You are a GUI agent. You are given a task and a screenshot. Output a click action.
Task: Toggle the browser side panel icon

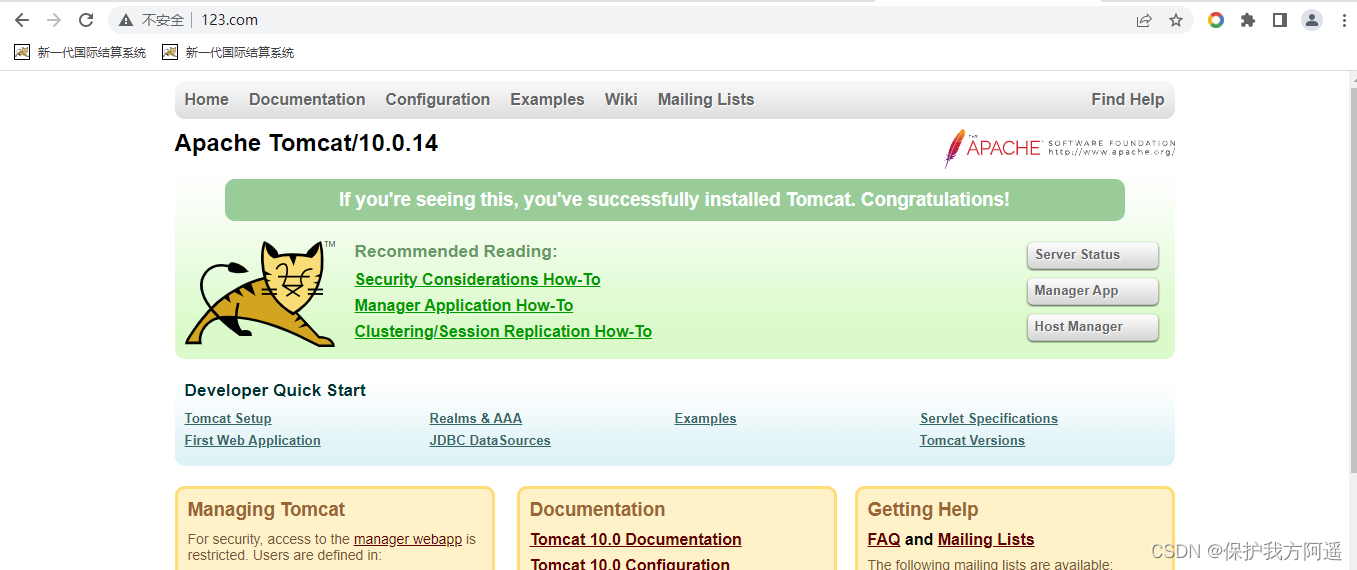coord(1280,20)
